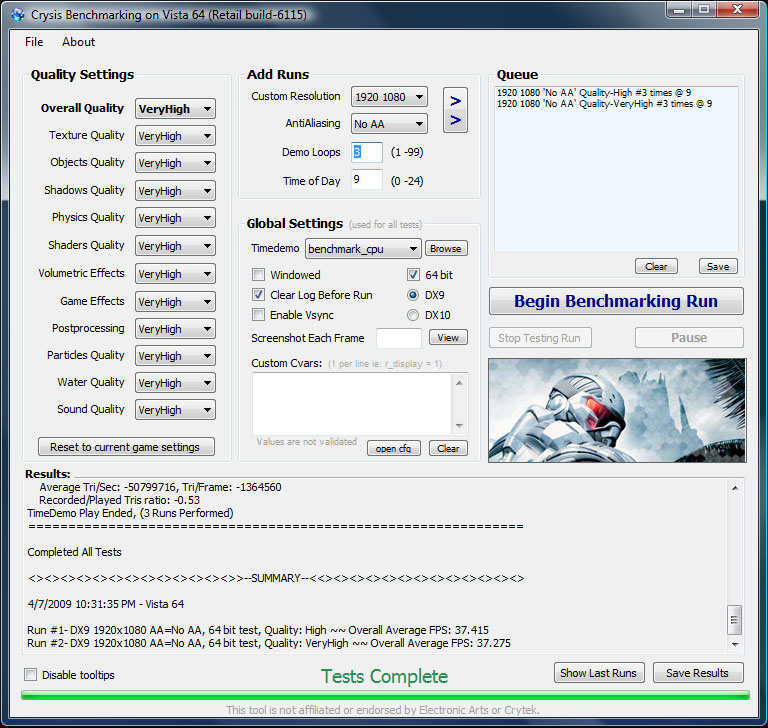Click 'TimeDemo Play Ended, (3 Runs Performed)' line

click(130, 513)
